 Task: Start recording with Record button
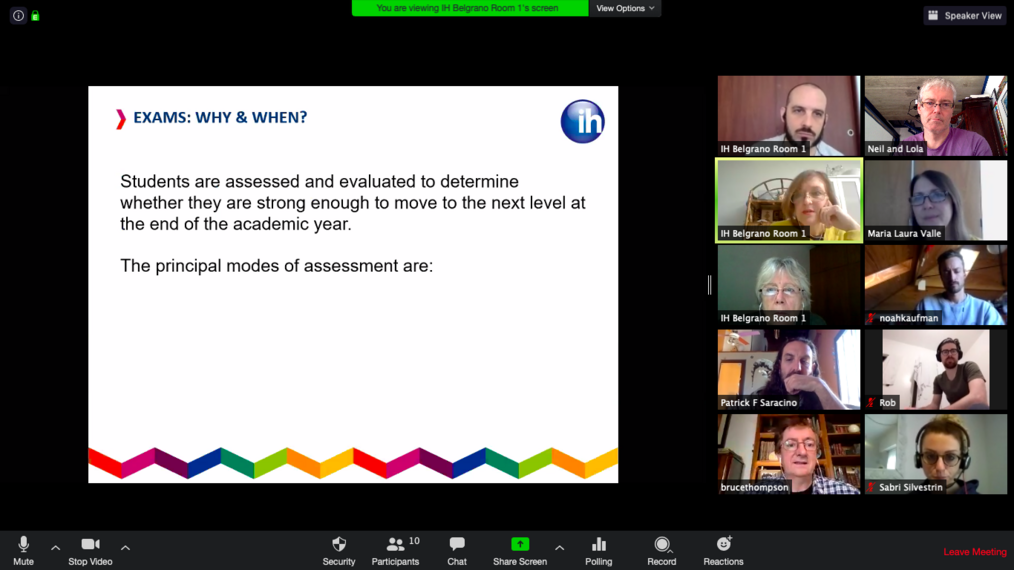click(x=662, y=551)
